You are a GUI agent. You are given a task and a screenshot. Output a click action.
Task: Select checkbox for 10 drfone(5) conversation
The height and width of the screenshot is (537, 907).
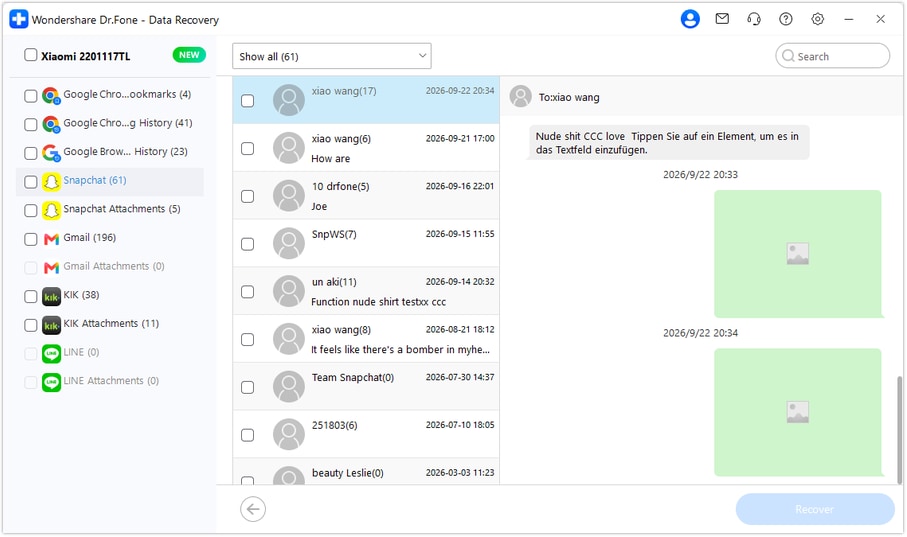click(x=248, y=196)
